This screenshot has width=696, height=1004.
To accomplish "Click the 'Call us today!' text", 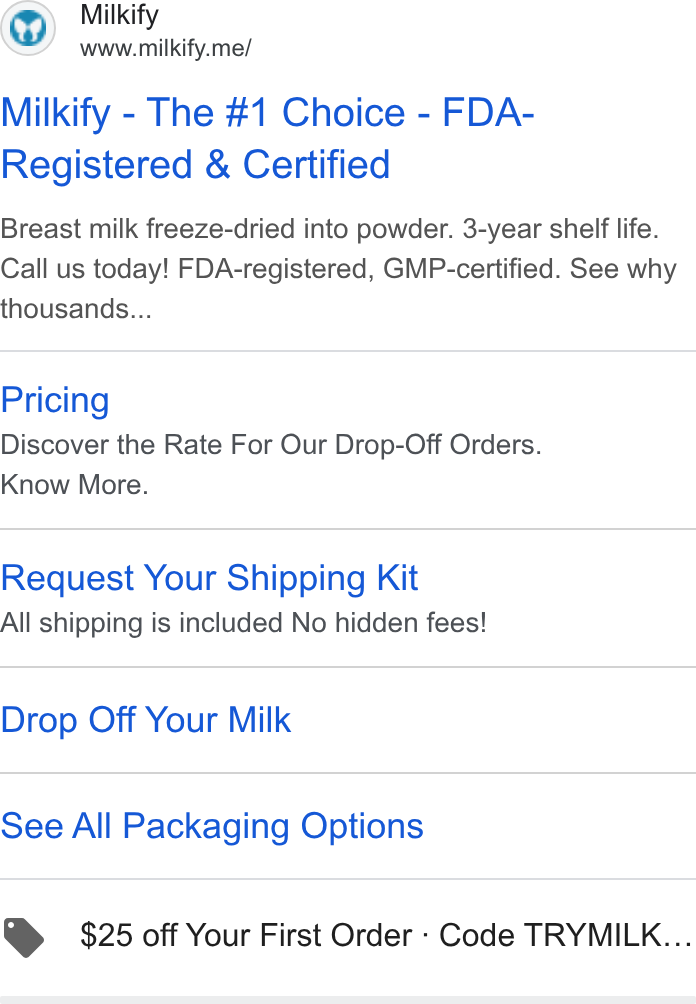I will [x=85, y=269].
